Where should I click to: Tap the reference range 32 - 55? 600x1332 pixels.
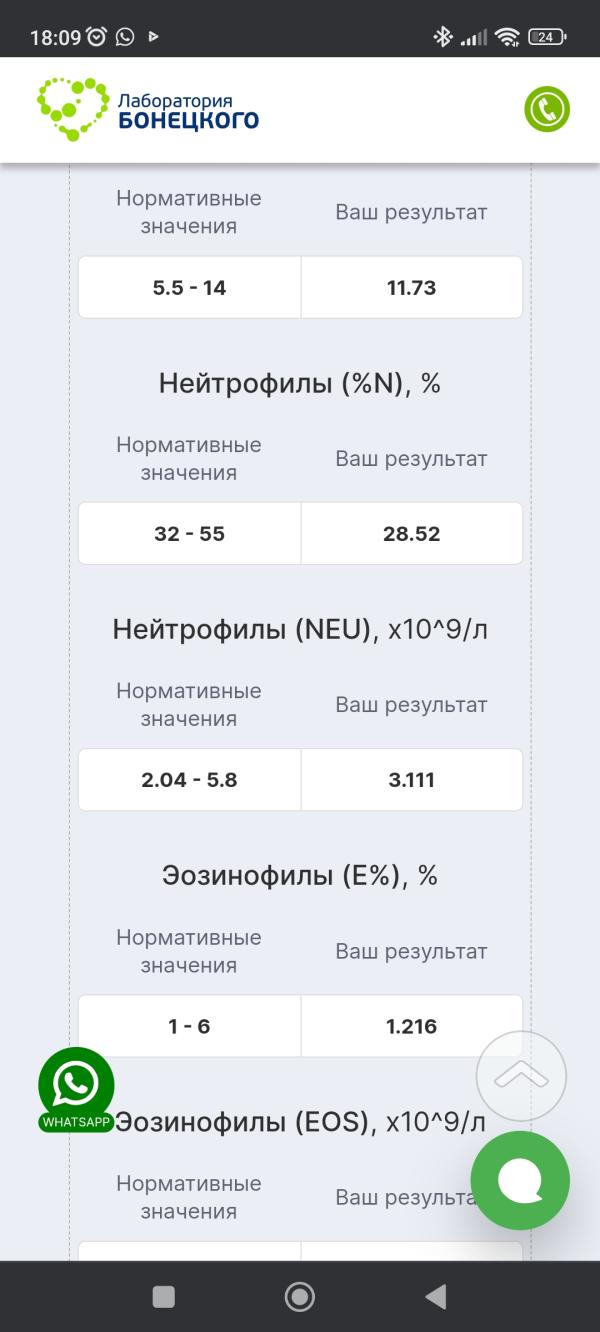click(x=189, y=533)
